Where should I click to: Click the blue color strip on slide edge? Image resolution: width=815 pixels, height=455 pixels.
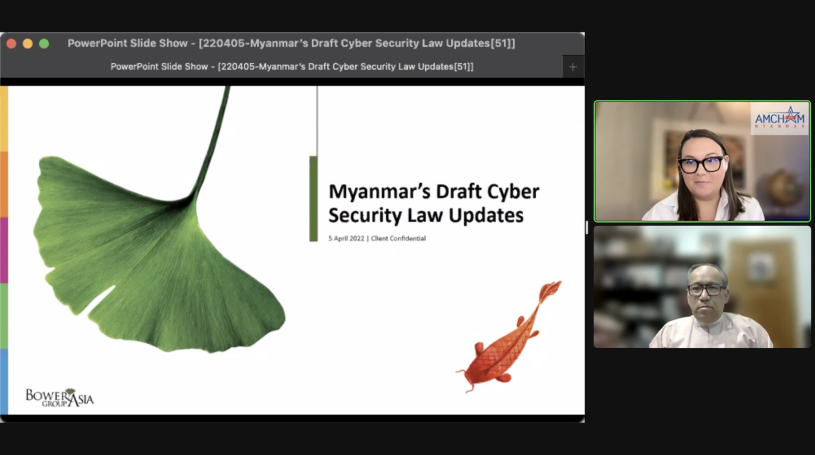pos(4,381)
